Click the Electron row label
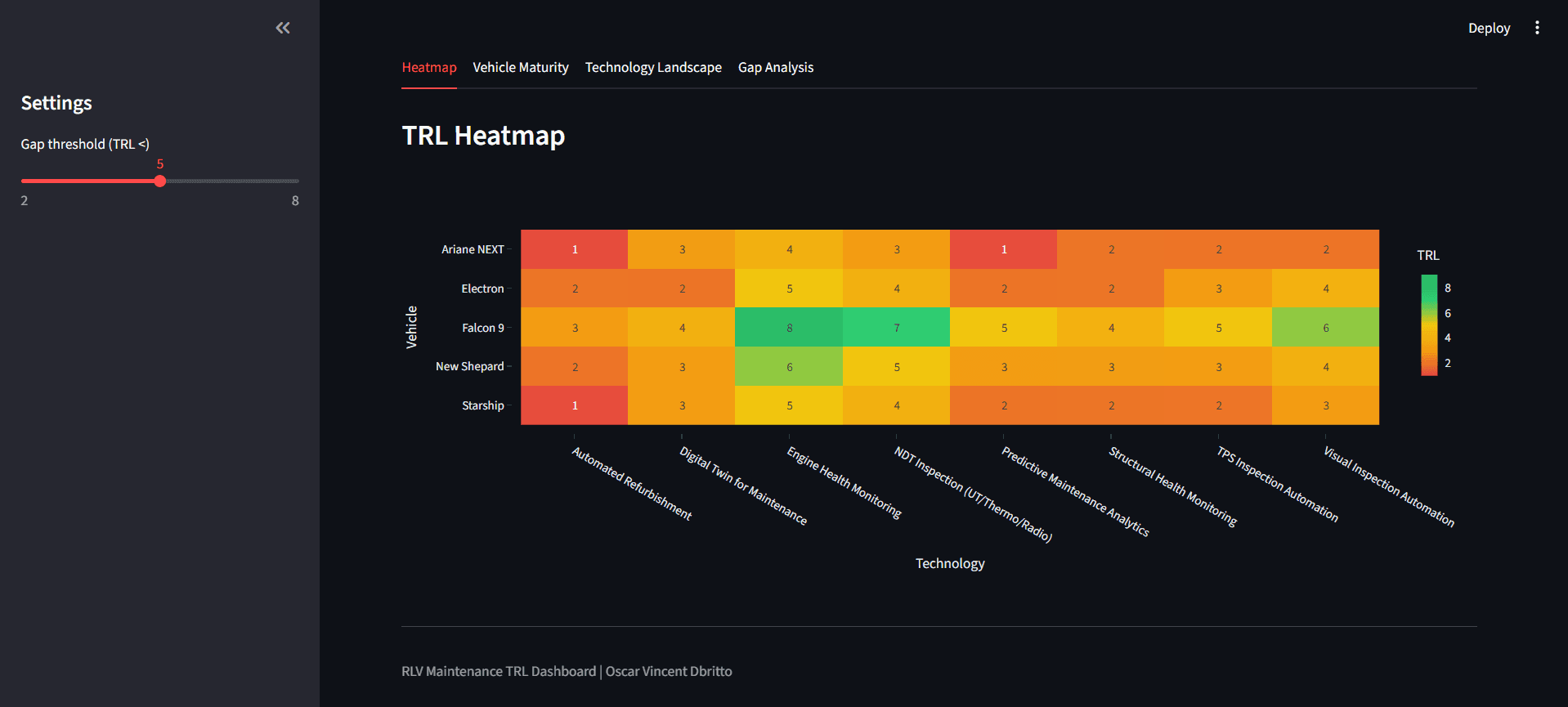The height and width of the screenshot is (707, 1568). point(482,289)
